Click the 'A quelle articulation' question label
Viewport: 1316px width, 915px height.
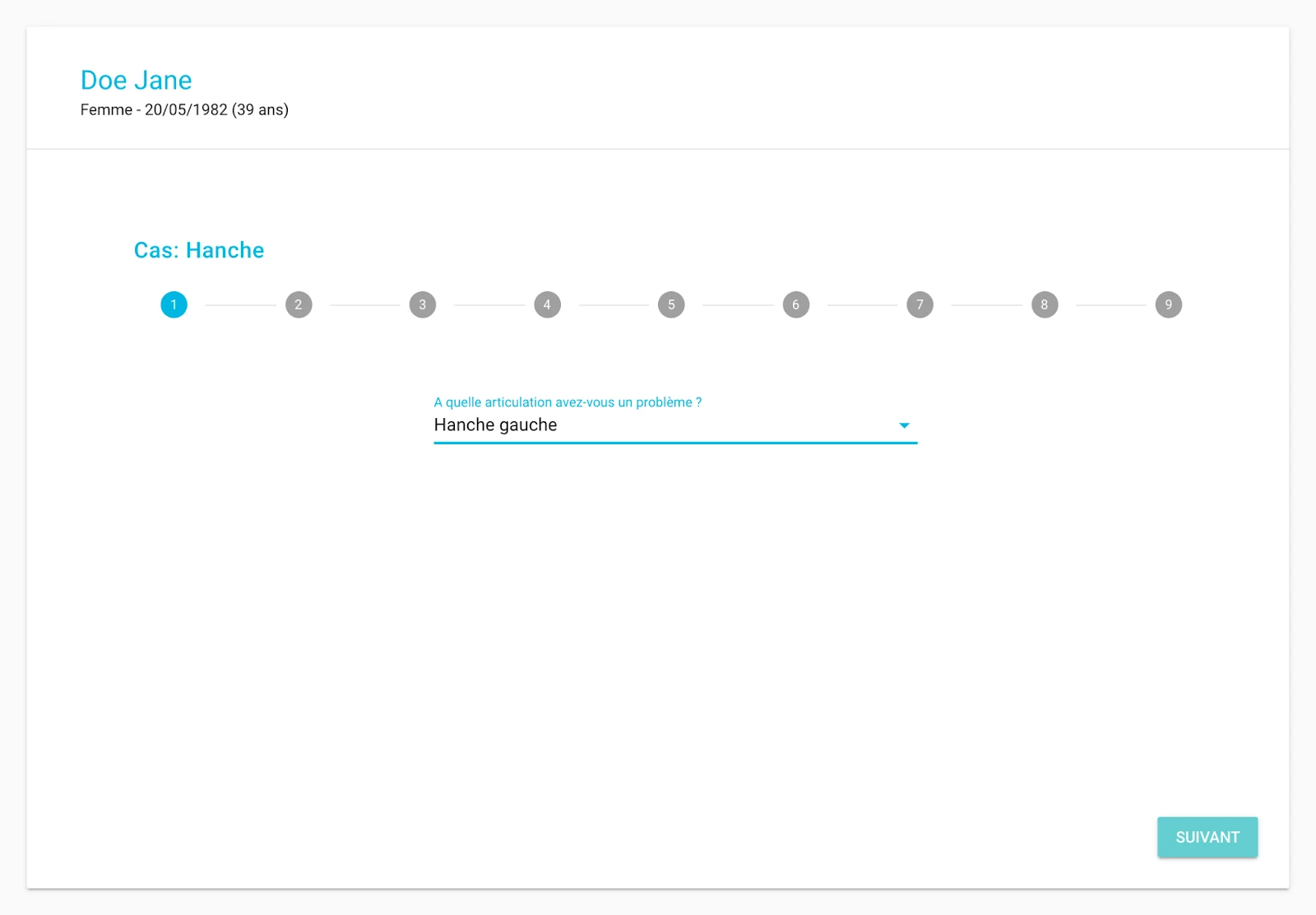click(x=568, y=402)
